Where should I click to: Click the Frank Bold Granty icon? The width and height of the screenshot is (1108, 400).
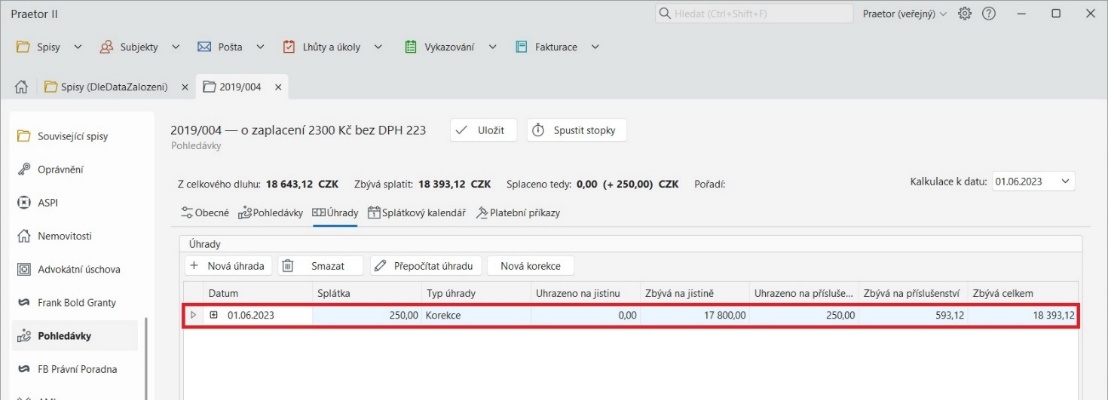click(23, 302)
